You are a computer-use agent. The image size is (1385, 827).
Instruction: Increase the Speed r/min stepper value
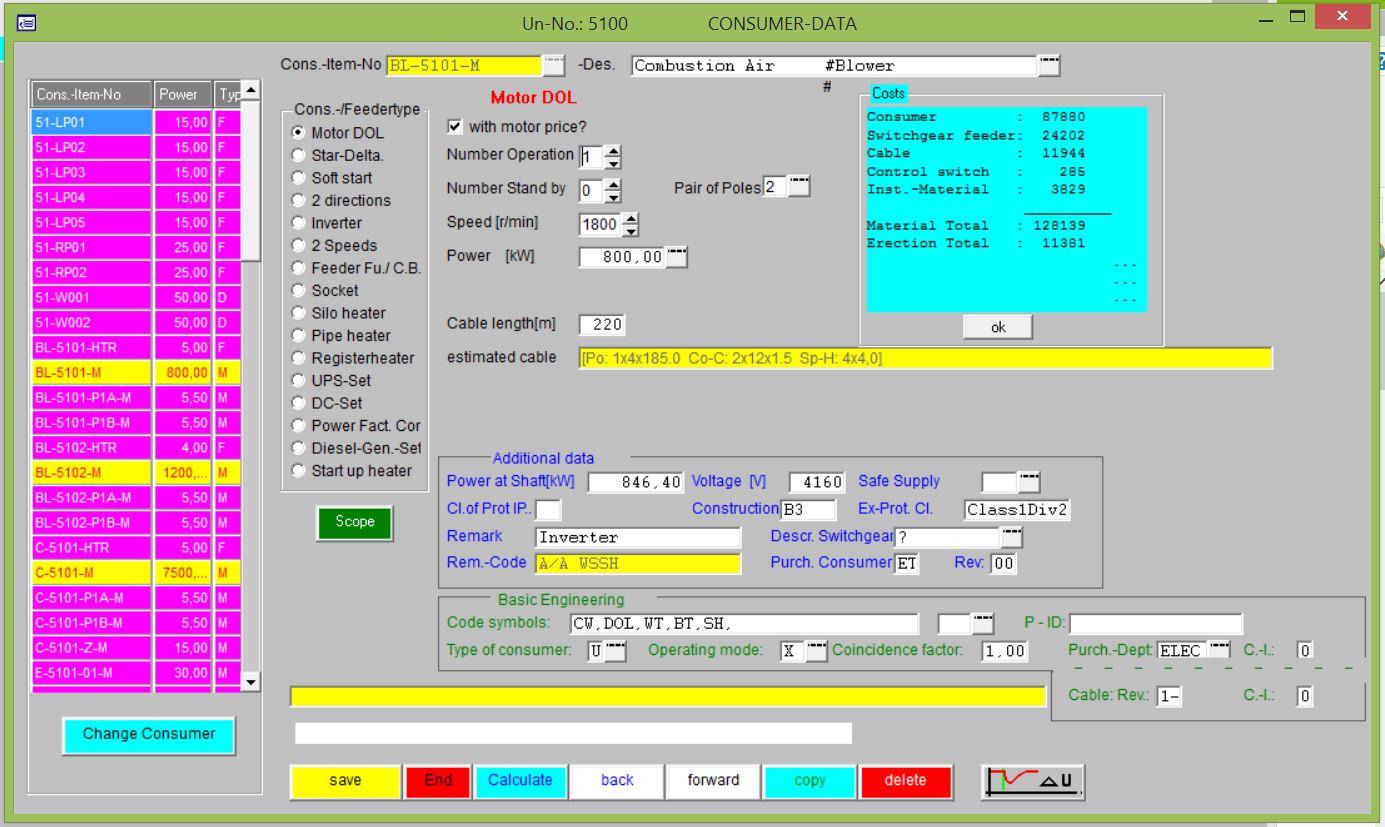[629, 219]
